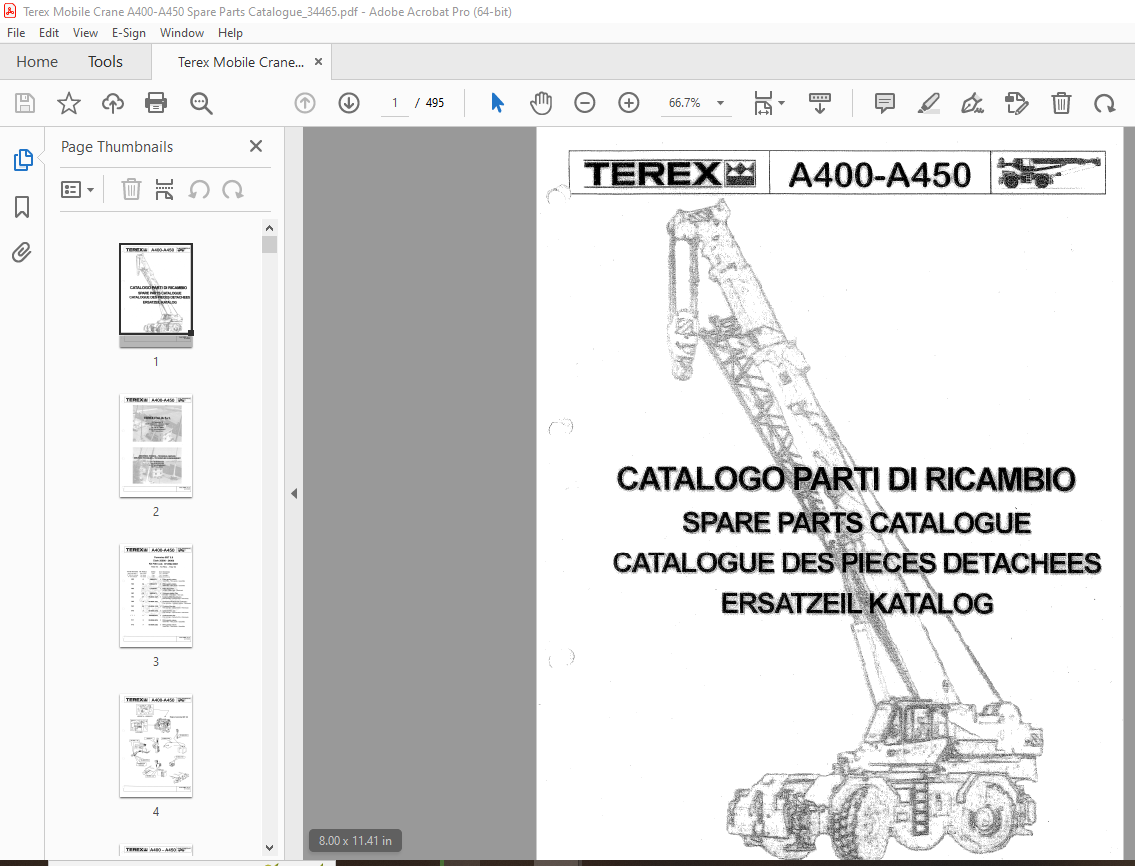Viewport: 1135px width, 866px height.
Task: Click the current page number field
Action: (x=394, y=103)
